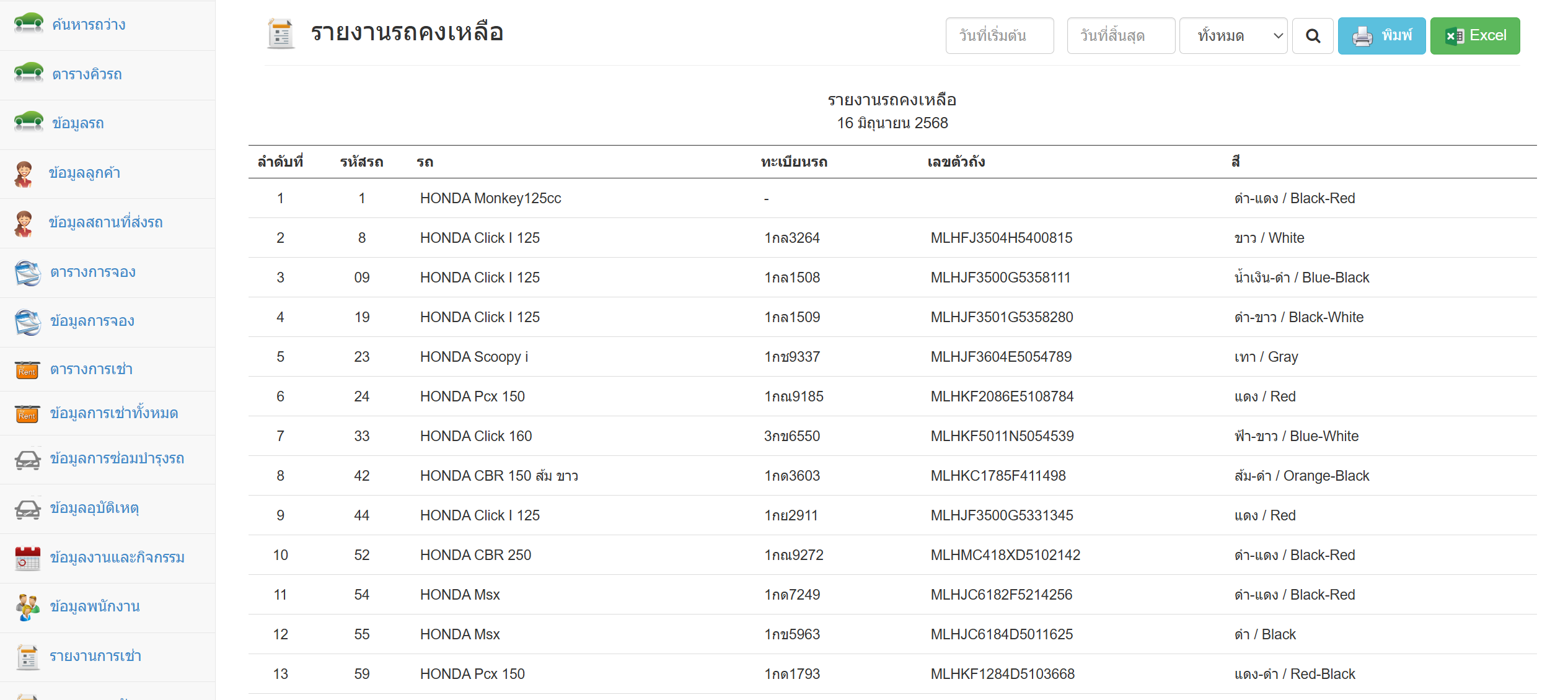Click the Rent icon beside ตารางการเช่า

27,370
